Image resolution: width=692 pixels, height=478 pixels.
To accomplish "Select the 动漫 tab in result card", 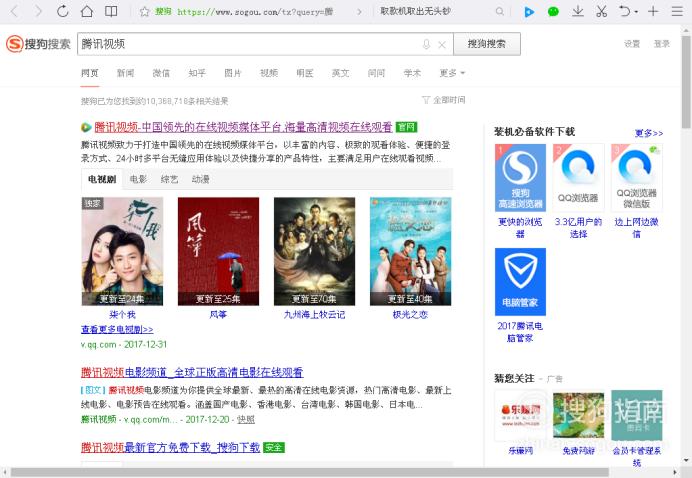I will coord(200,179).
